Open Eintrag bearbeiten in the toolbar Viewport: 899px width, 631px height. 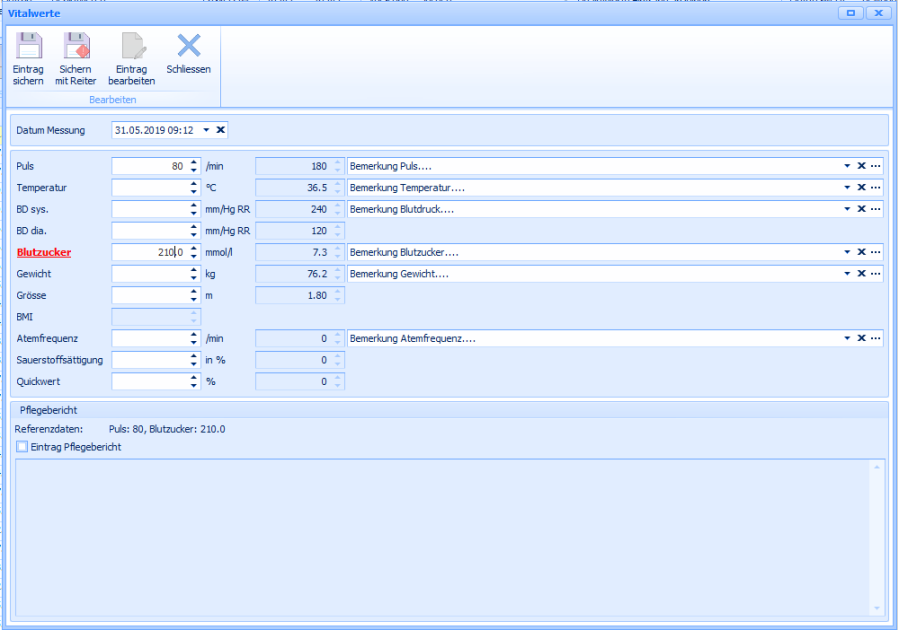click(131, 47)
